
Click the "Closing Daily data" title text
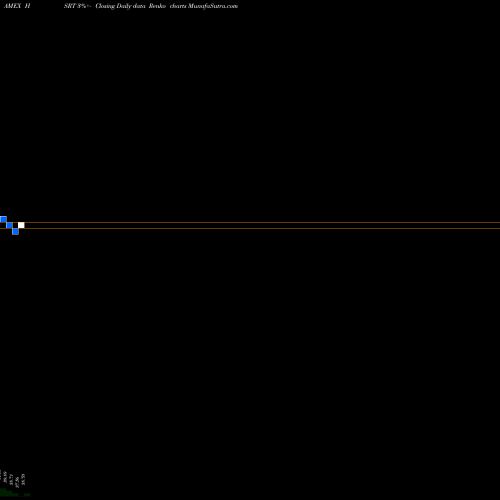(x=120, y=6)
